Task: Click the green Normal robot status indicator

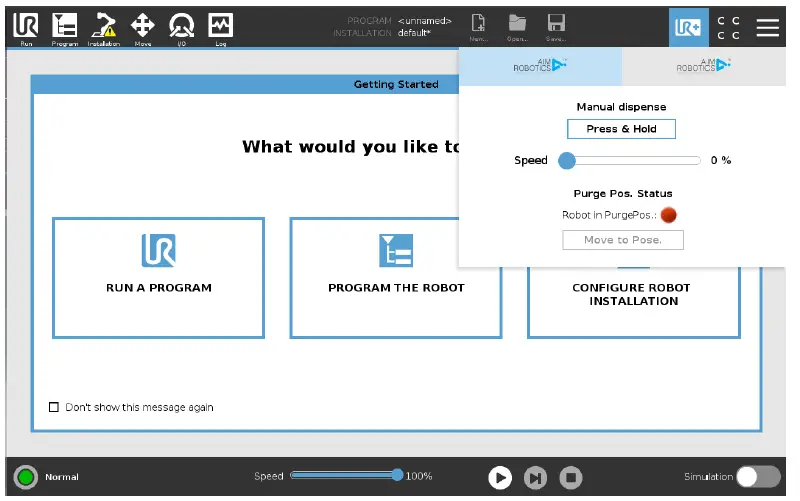Action: (26, 478)
